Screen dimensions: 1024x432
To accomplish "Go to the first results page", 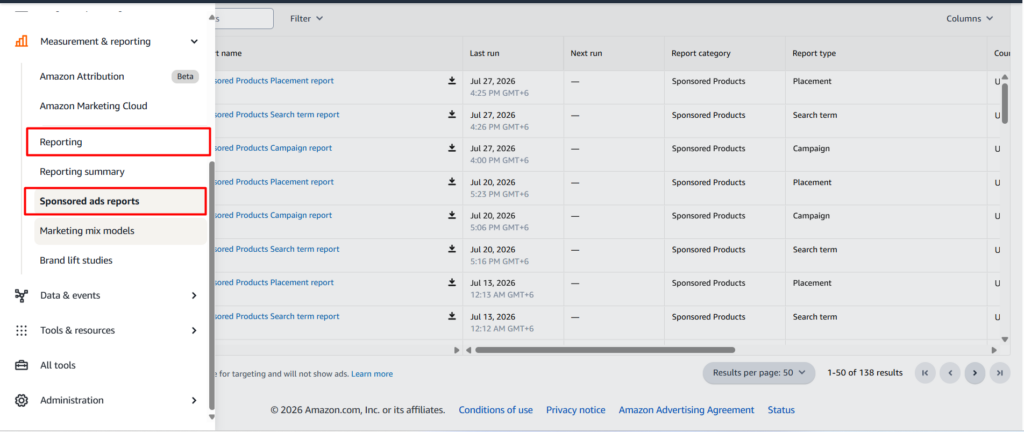I will 925,373.
